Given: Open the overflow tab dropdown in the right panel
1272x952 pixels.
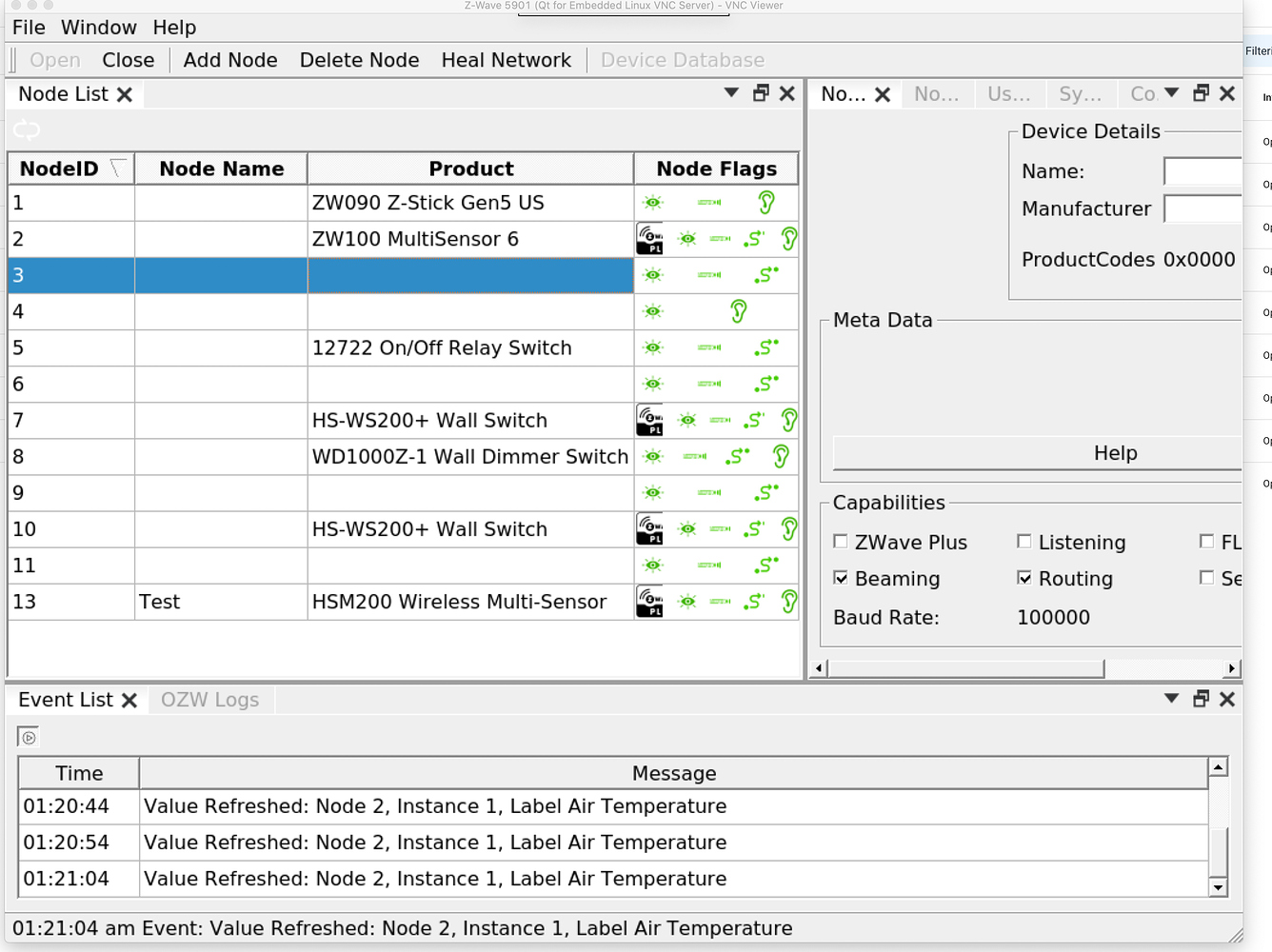Looking at the screenshot, I should (1171, 93).
